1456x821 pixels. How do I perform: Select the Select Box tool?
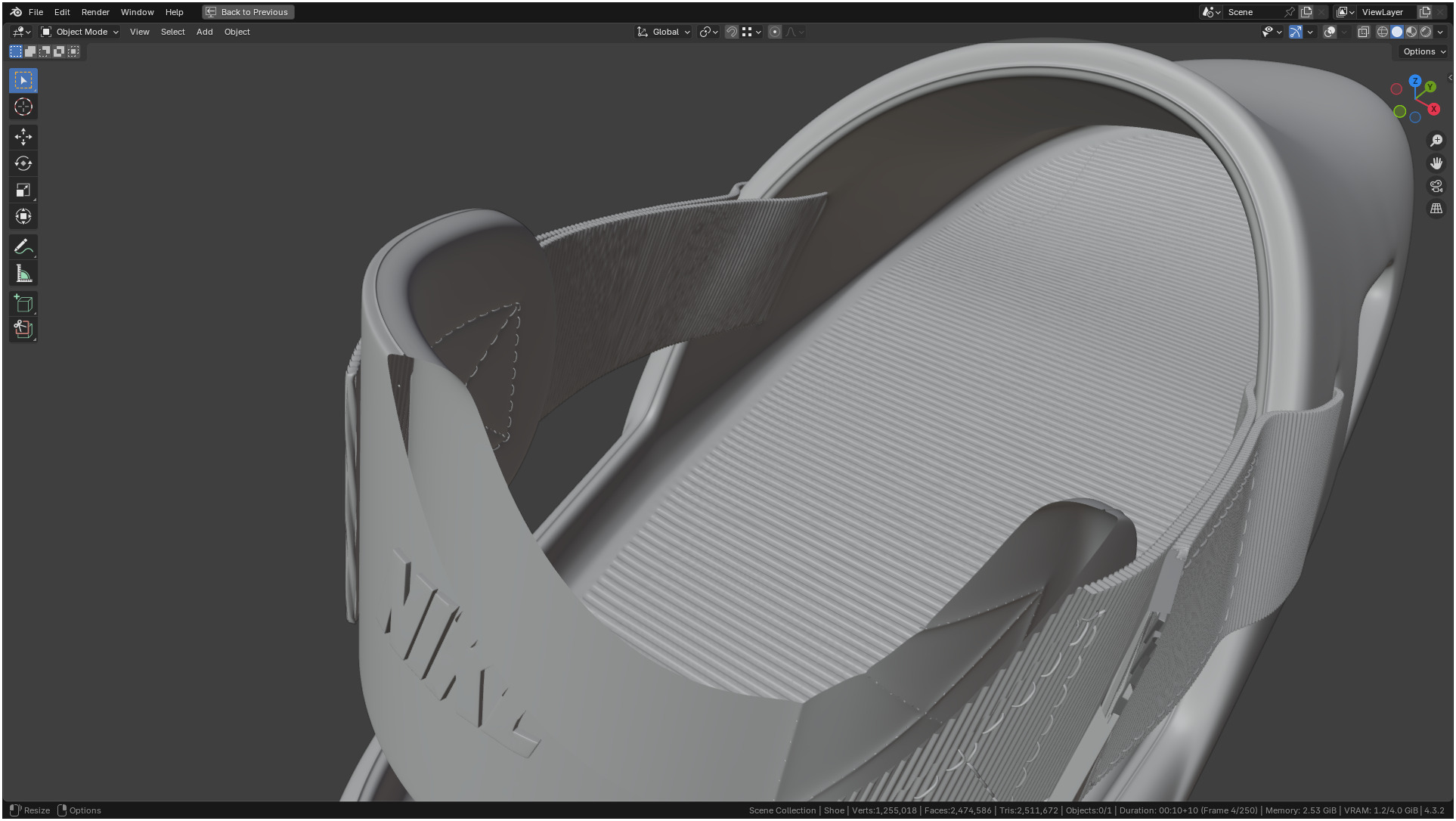(x=23, y=80)
